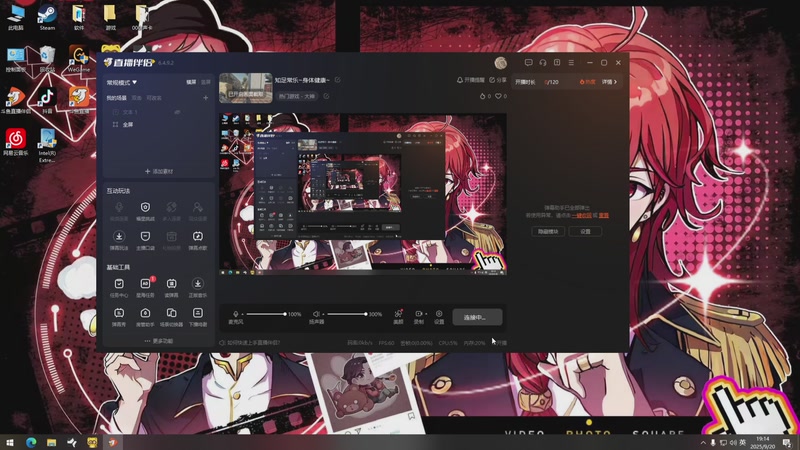Select 我的场景 tab
The width and height of the screenshot is (800, 450).
(x=116, y=98)
